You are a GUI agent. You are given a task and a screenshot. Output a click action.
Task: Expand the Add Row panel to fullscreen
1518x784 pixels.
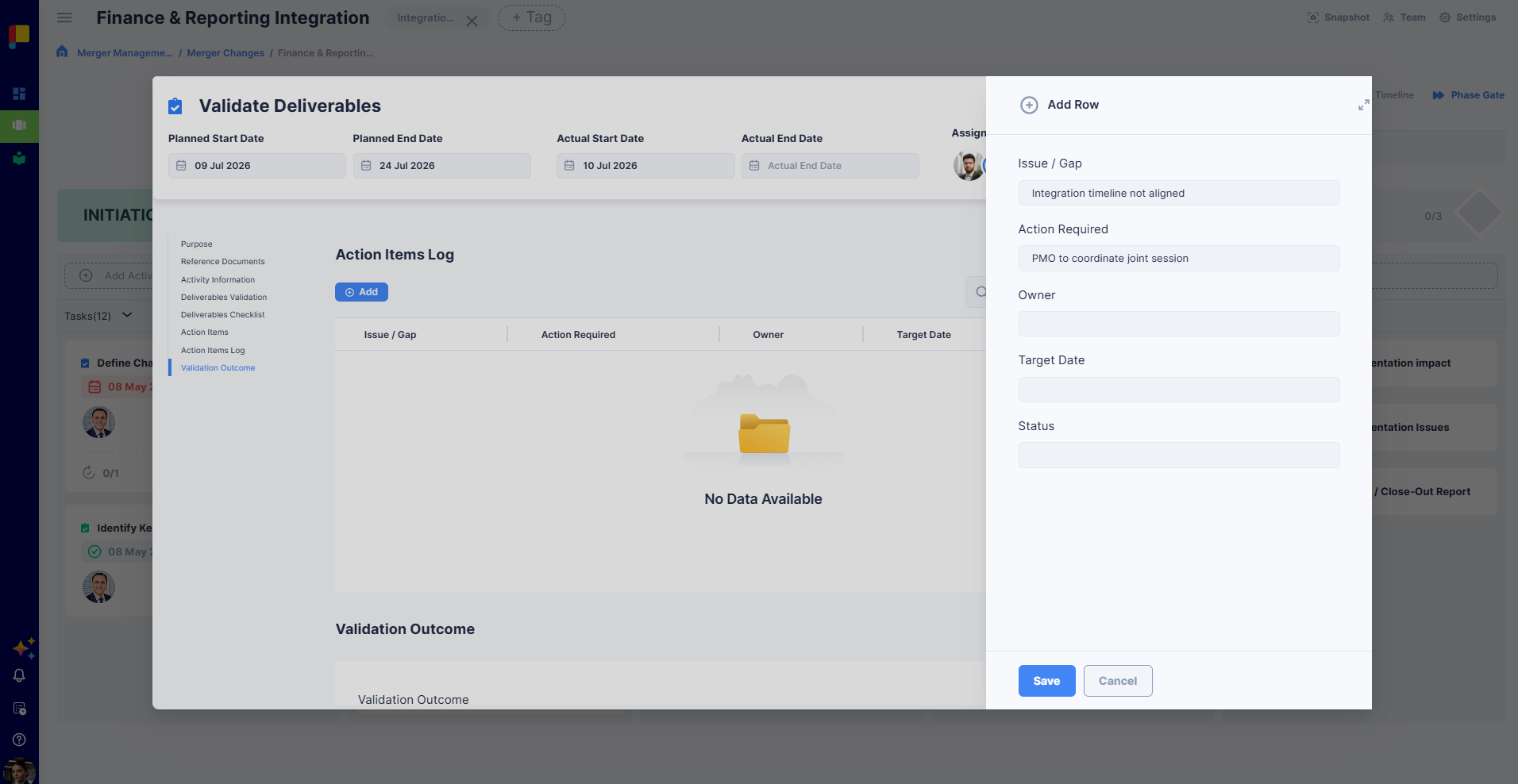pyautogui.click(x=1363, y=105)
